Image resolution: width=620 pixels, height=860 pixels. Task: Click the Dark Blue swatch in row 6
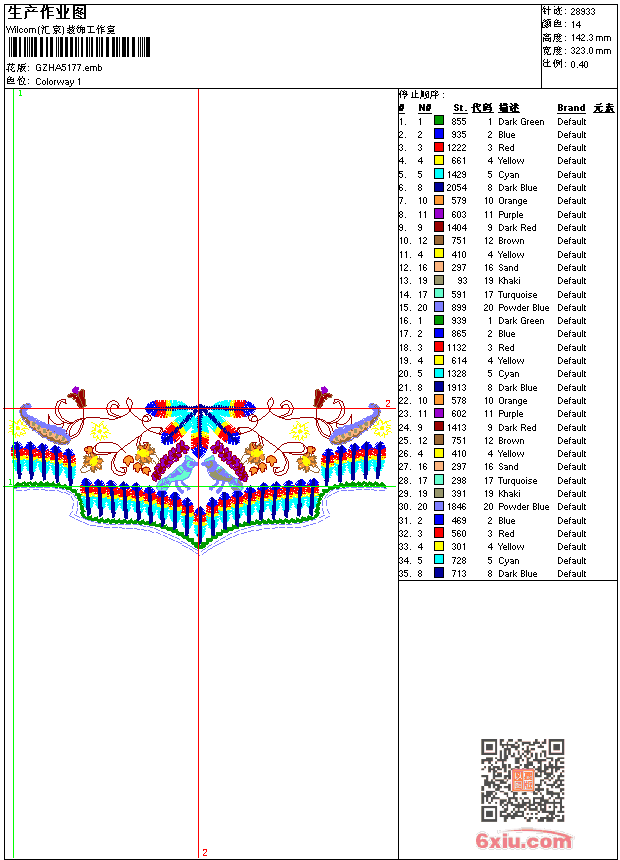439,187
